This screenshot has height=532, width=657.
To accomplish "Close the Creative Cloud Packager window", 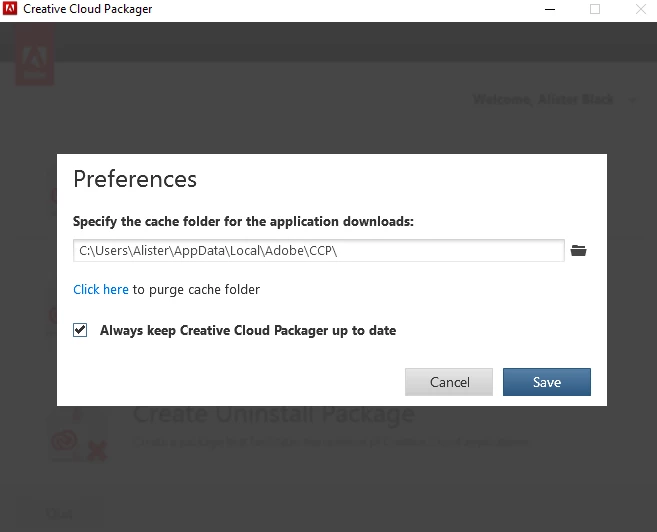I will pos(641,9).
